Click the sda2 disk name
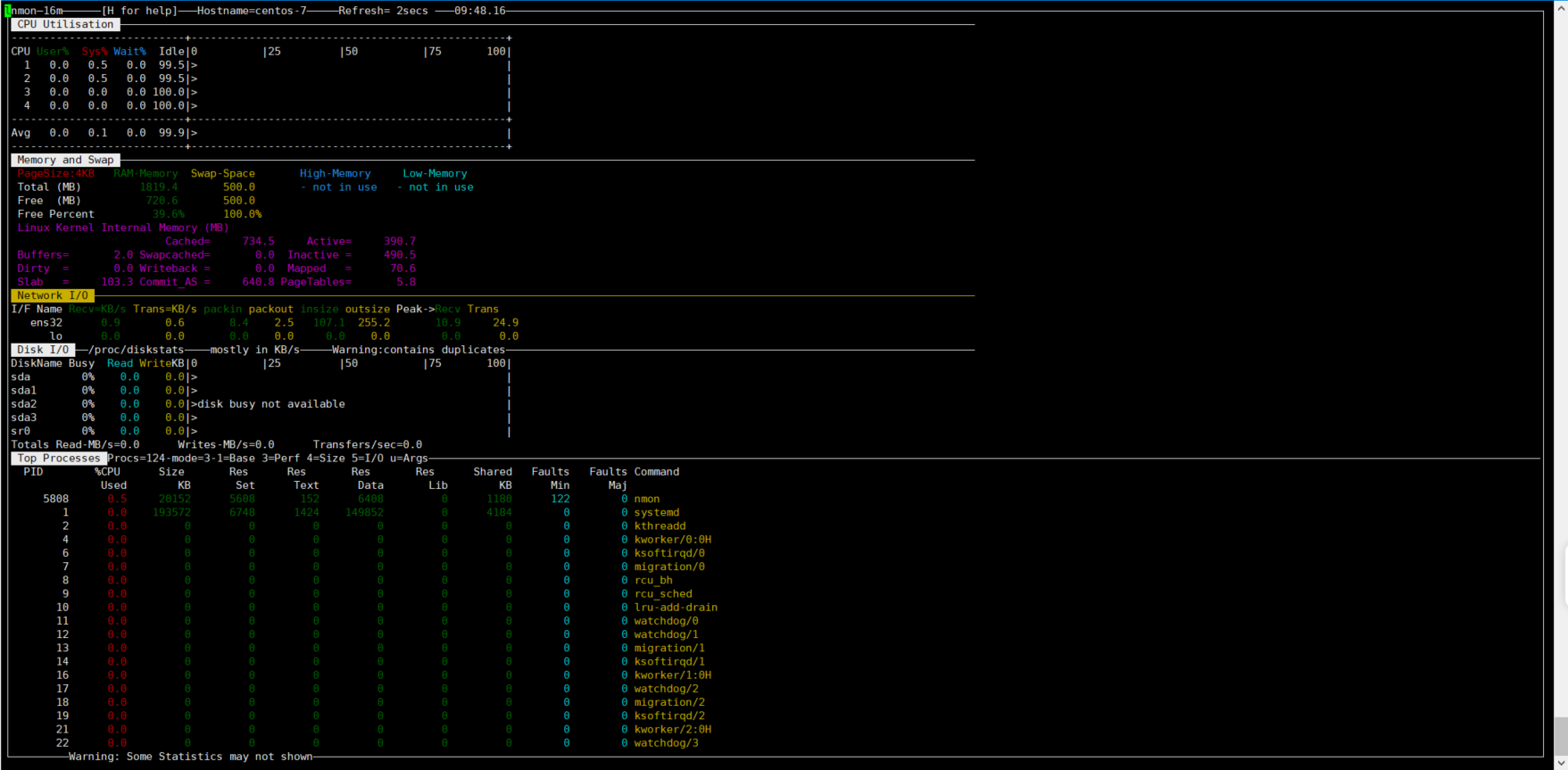 pyautogui.click(x=24, y=403)
